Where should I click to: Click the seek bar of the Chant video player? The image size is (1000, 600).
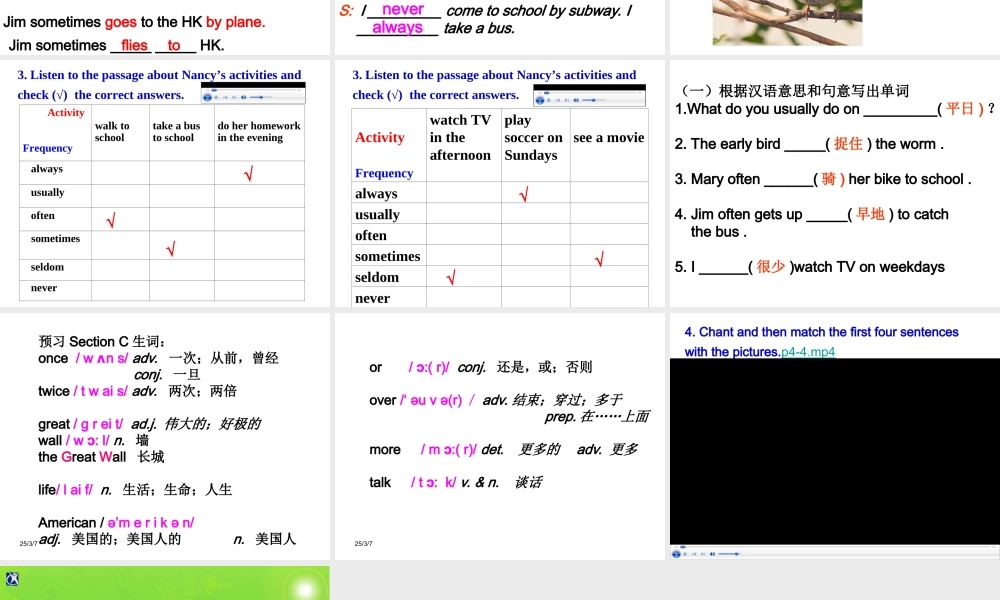tap(834, 547)
